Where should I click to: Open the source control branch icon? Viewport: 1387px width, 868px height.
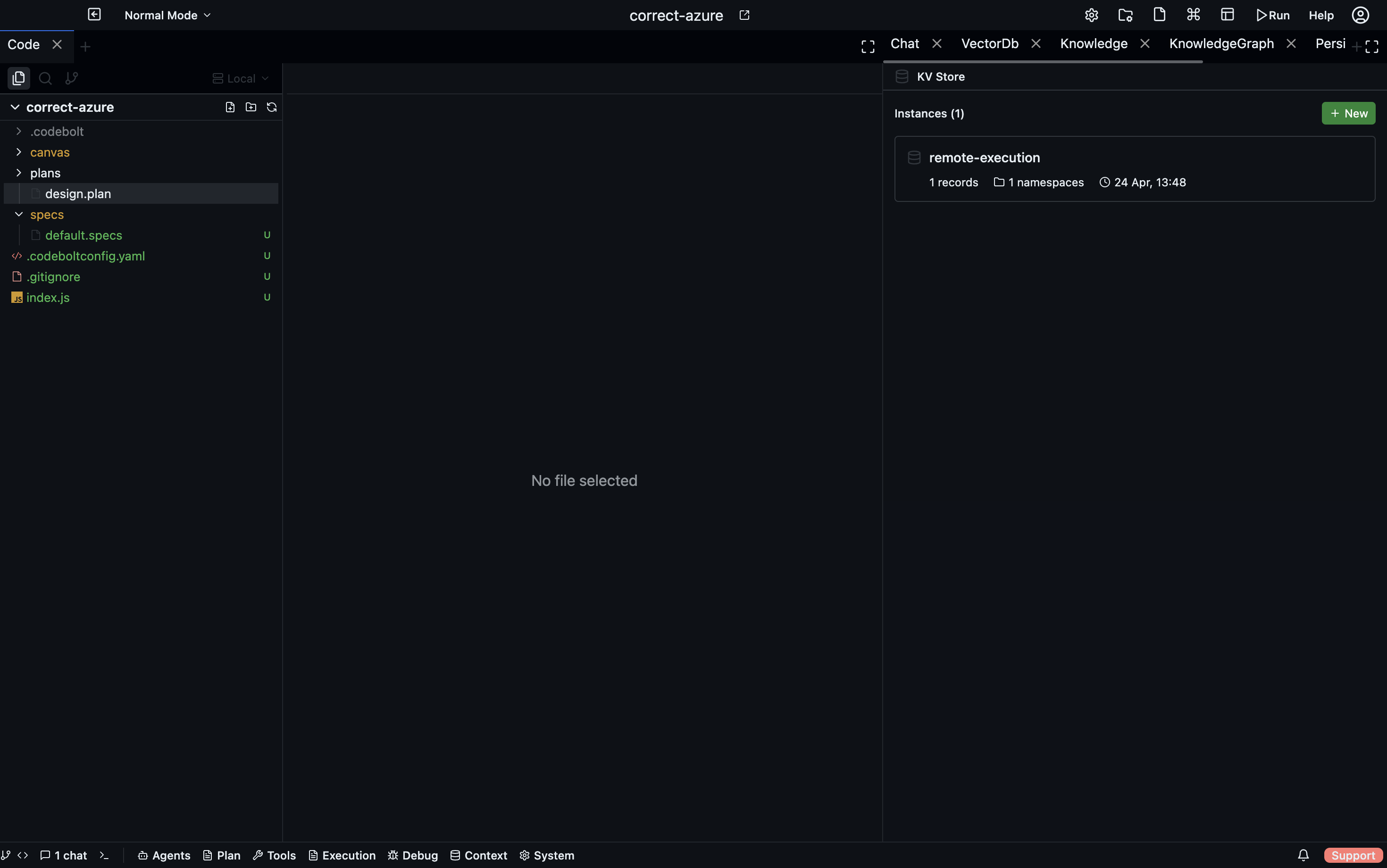(72, 78)
